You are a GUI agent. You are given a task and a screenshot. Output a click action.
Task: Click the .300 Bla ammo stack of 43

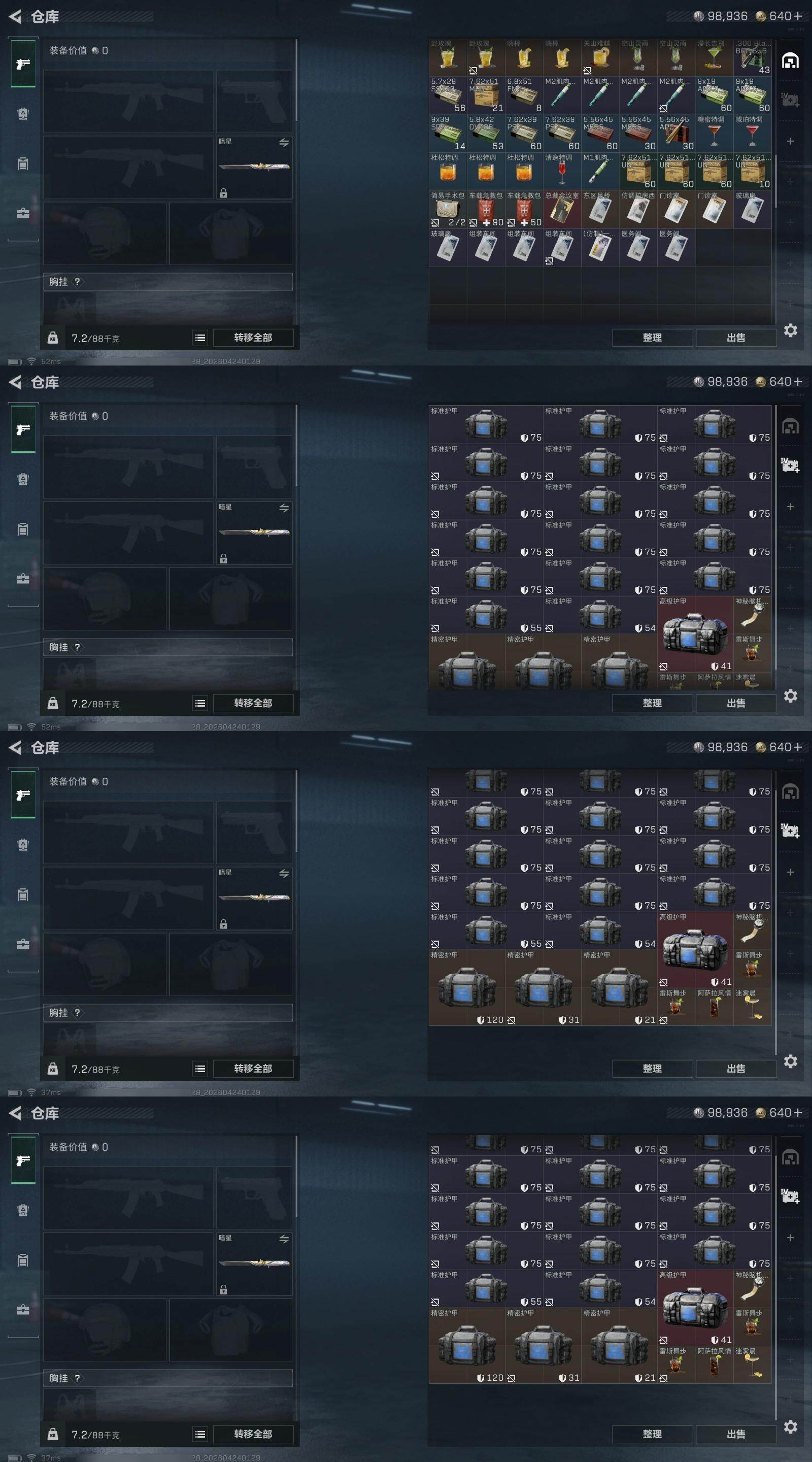coord(752,57)
